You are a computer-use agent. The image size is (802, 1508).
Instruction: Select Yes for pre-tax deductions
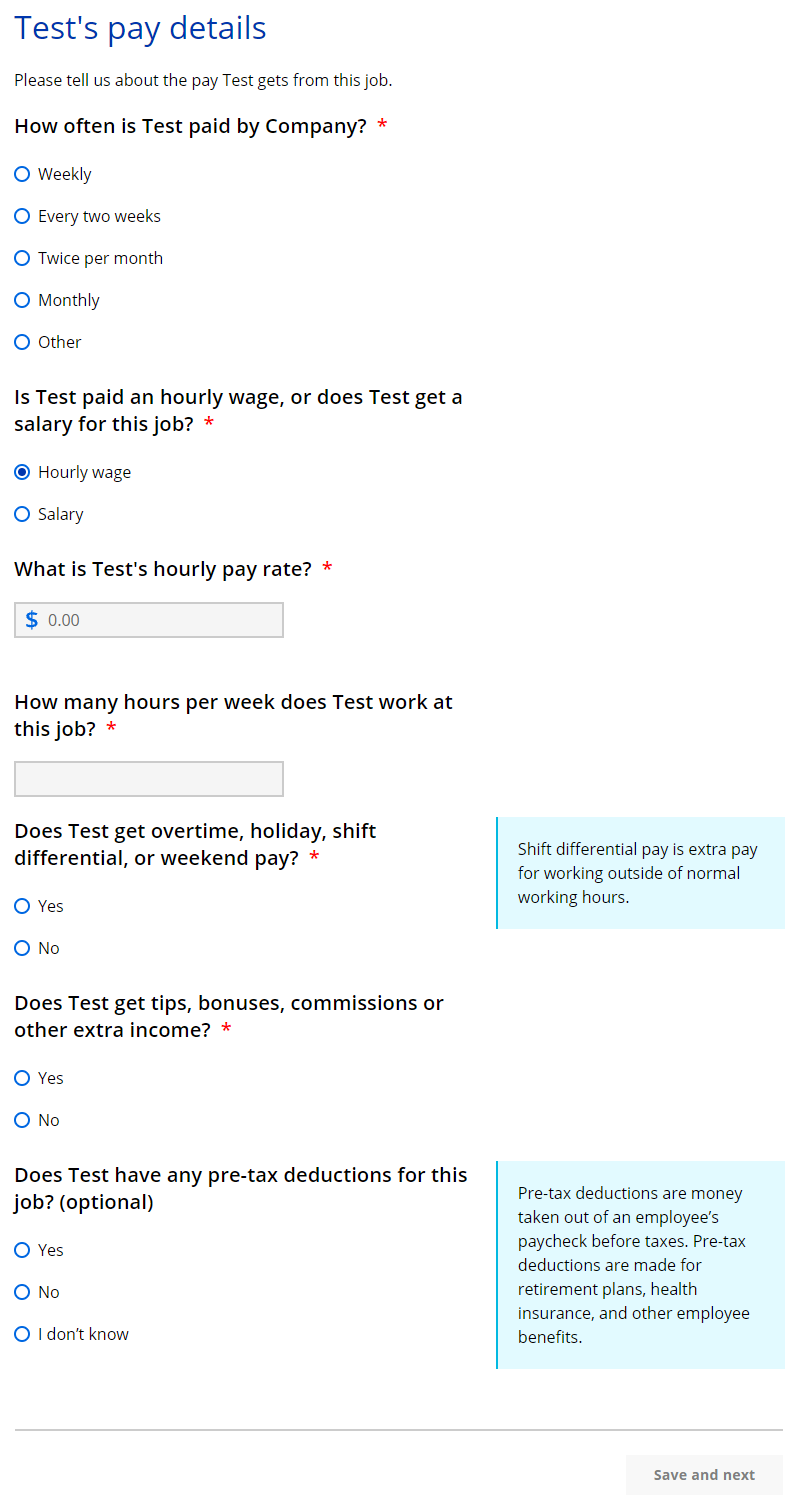tap(22, 1251)
